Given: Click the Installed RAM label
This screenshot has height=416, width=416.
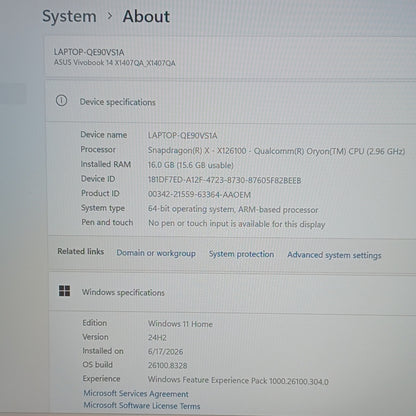Looking at the screenshot, I should 106,164.
